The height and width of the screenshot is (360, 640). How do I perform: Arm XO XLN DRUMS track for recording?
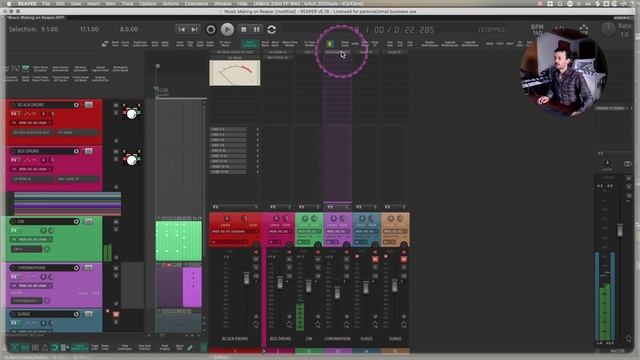[x=13, y=105]
